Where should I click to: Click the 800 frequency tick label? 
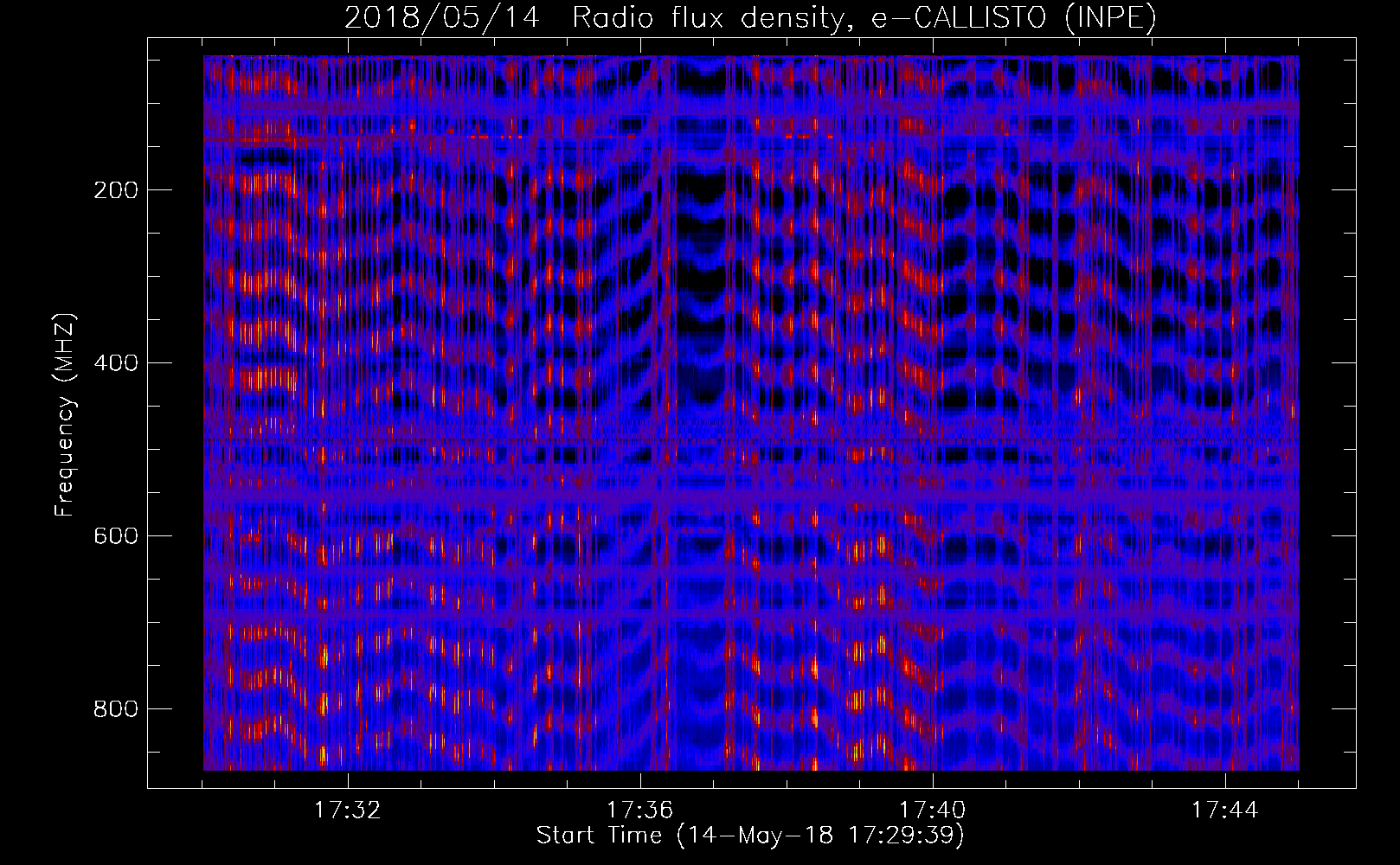[115, 709]
